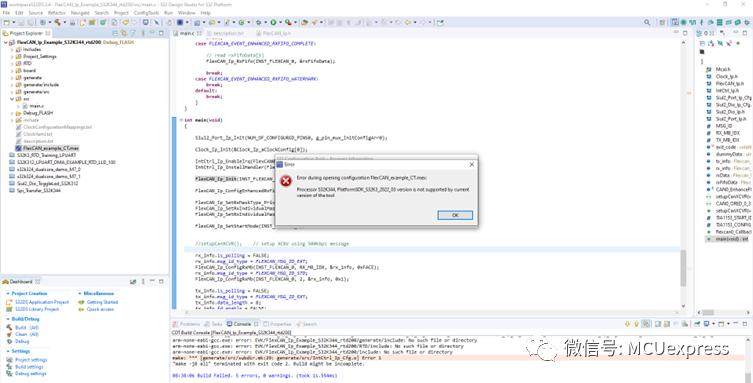Screen dimensions: 753x383
Task: Click Getting Started link in Dashboard
Action: (x=102, y=302)
